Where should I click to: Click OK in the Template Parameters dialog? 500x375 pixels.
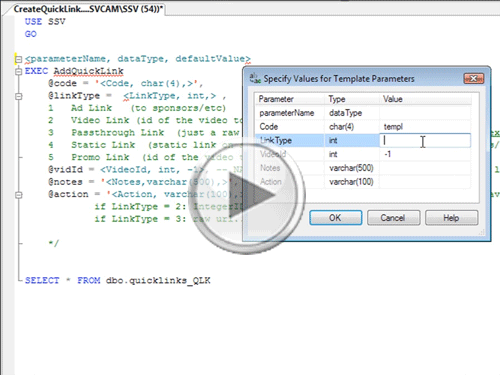[x=336, y=218]
